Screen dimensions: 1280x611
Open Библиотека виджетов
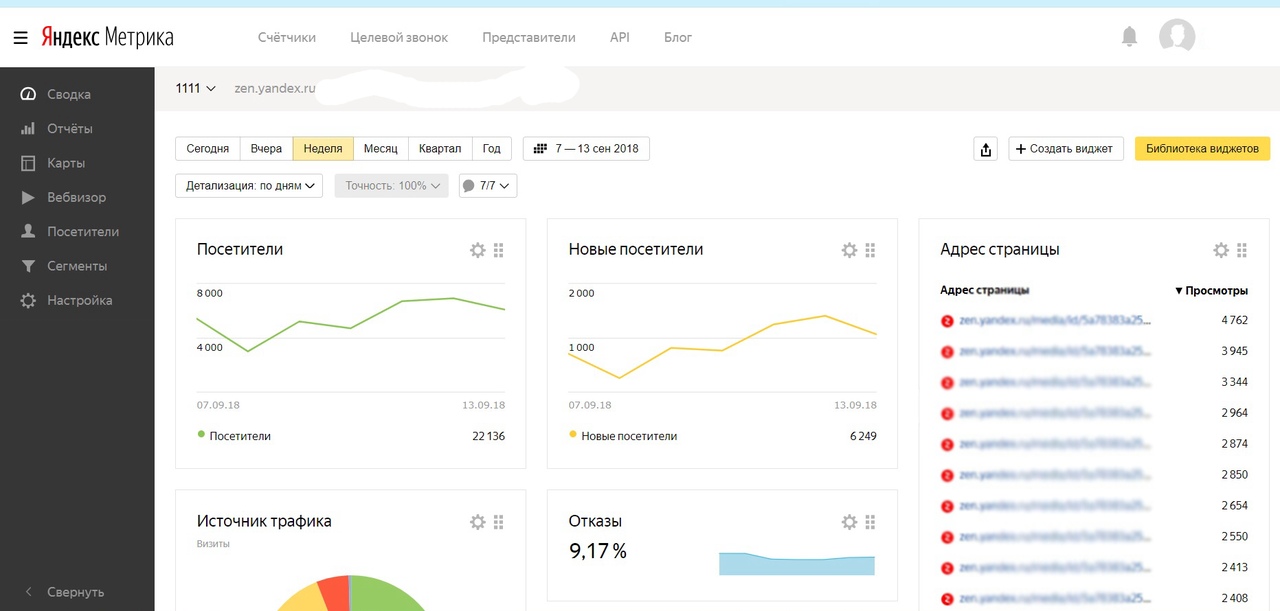pos(1202,149)
